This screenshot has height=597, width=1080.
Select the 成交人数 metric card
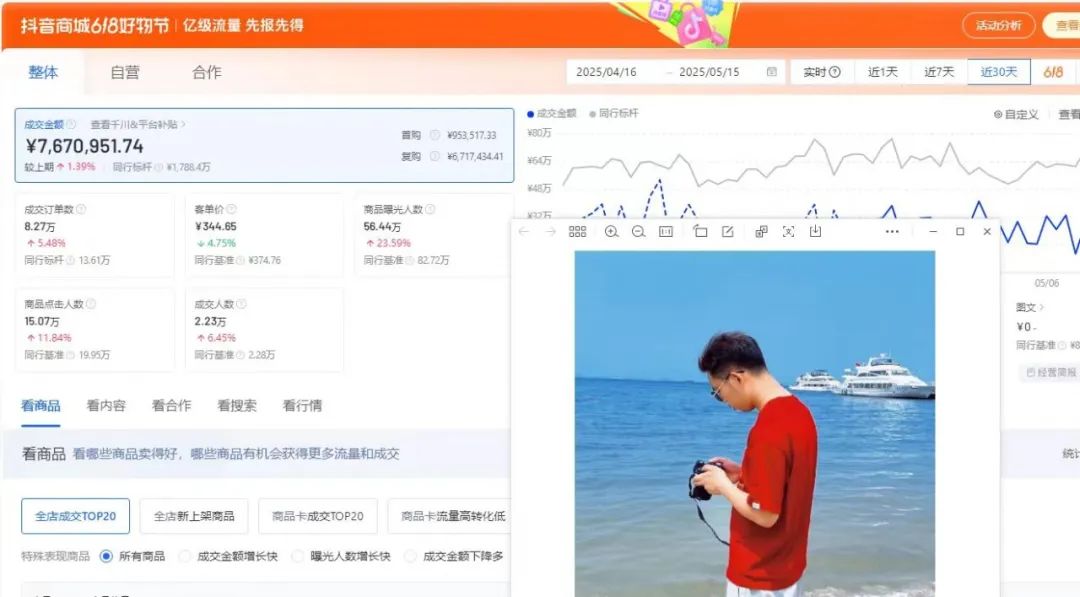[x=264, y=330]
